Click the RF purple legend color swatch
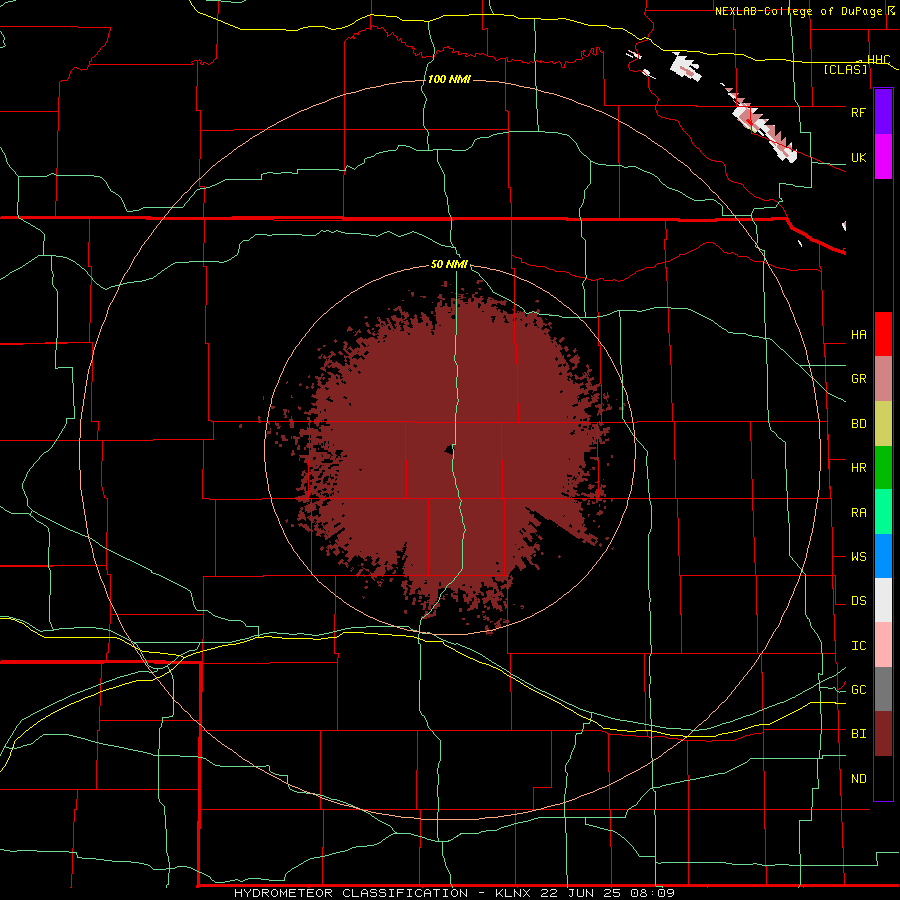The image size is (900, 900). click(883, 112)
